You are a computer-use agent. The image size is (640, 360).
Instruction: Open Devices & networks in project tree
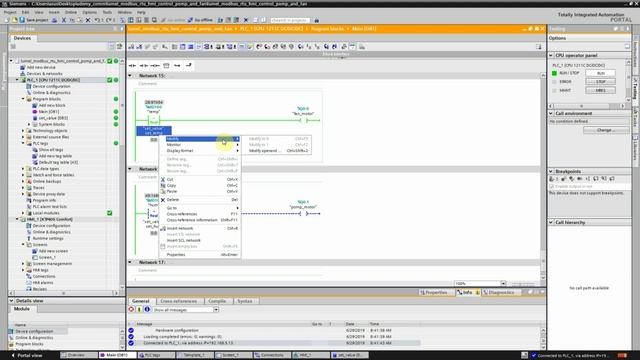[44, 74]
